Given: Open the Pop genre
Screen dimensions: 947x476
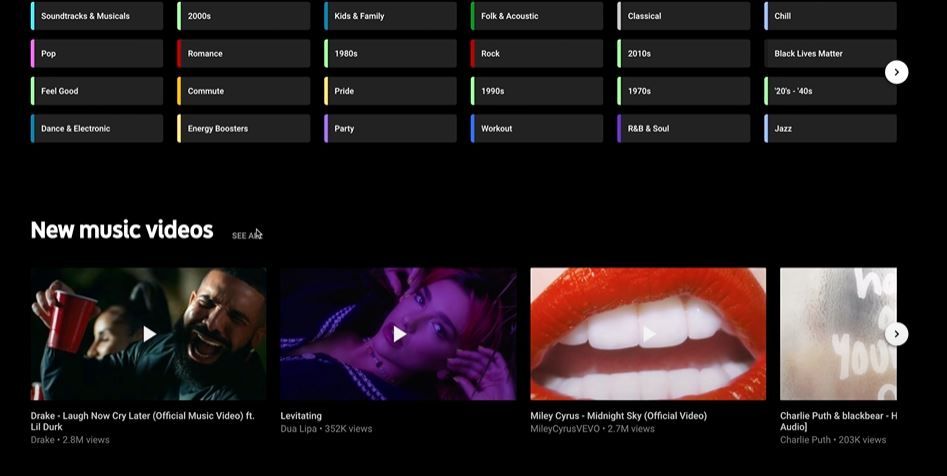Looking at the screenshot, I should coord(97,53).
